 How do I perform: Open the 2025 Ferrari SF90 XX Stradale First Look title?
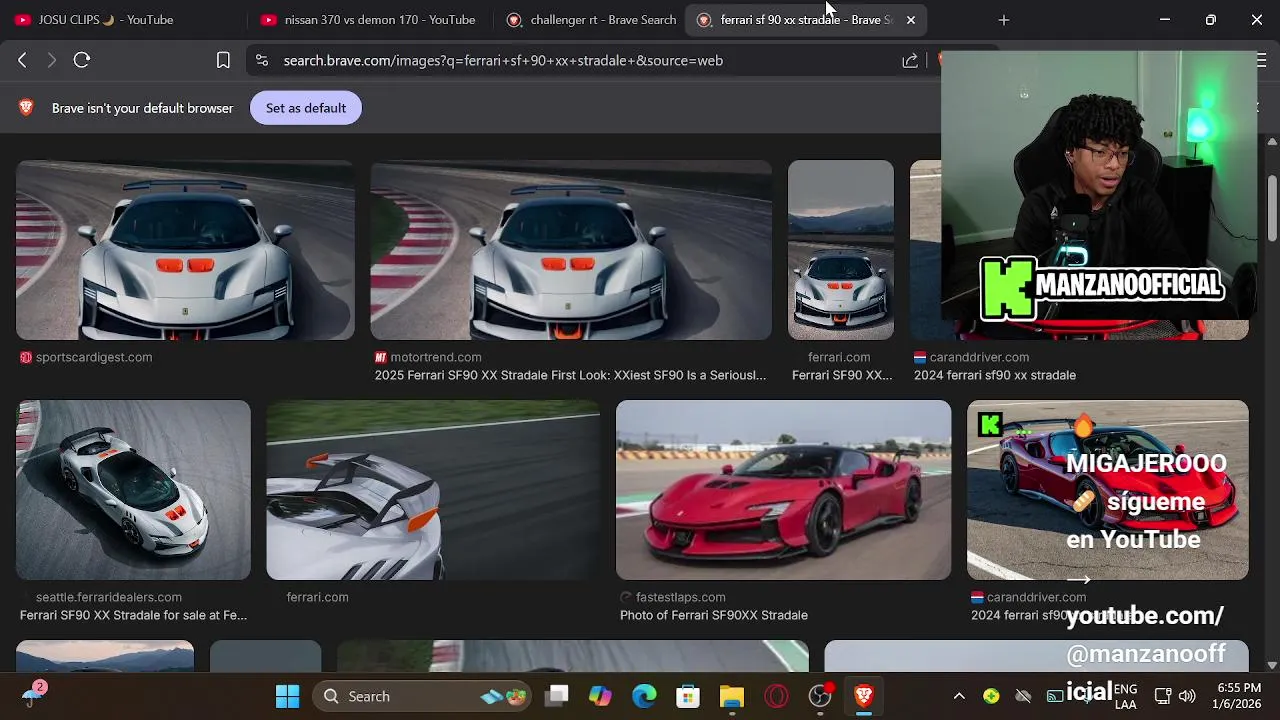(x=570, y=375)
